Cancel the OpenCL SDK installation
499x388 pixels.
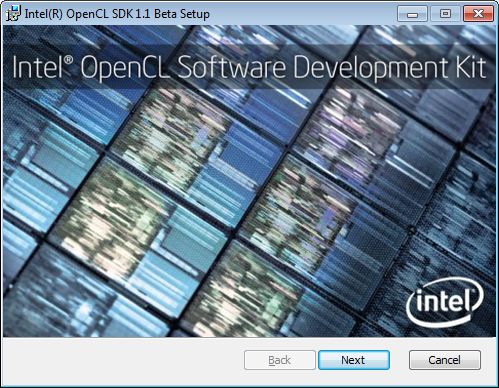[445, 360]
